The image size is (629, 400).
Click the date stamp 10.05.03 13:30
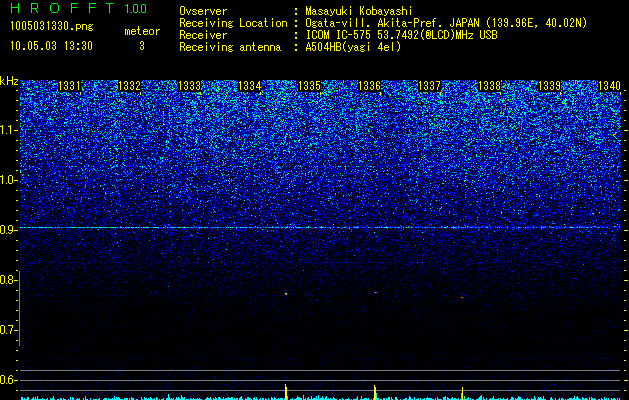click(x=51, y=46)
